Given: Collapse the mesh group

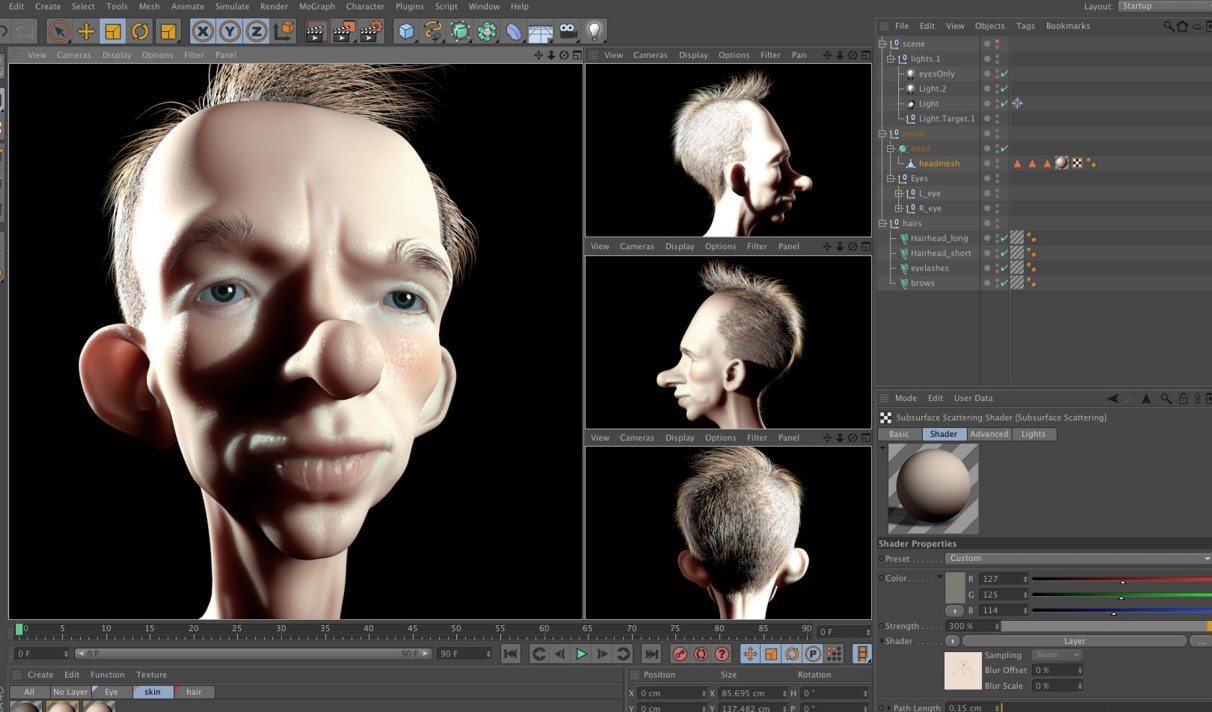Looking at the screenshot, I should [x=883, y=134].
